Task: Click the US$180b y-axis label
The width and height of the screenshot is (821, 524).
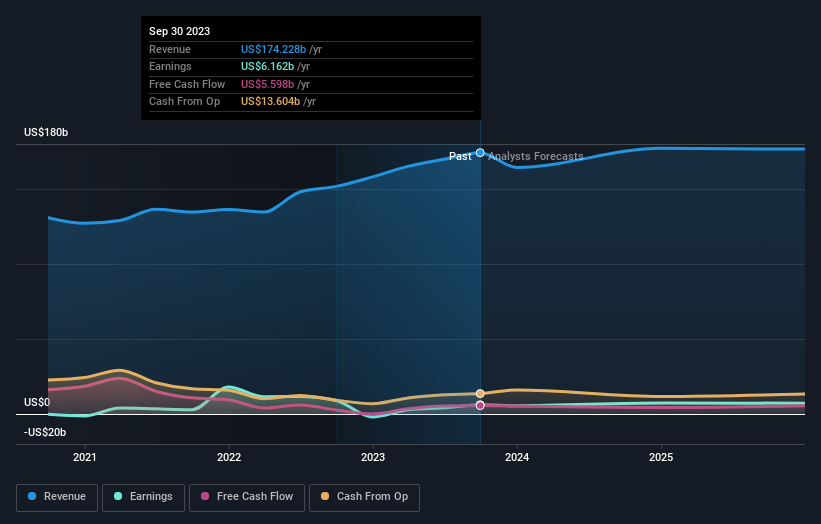Action: coord(46,132)
